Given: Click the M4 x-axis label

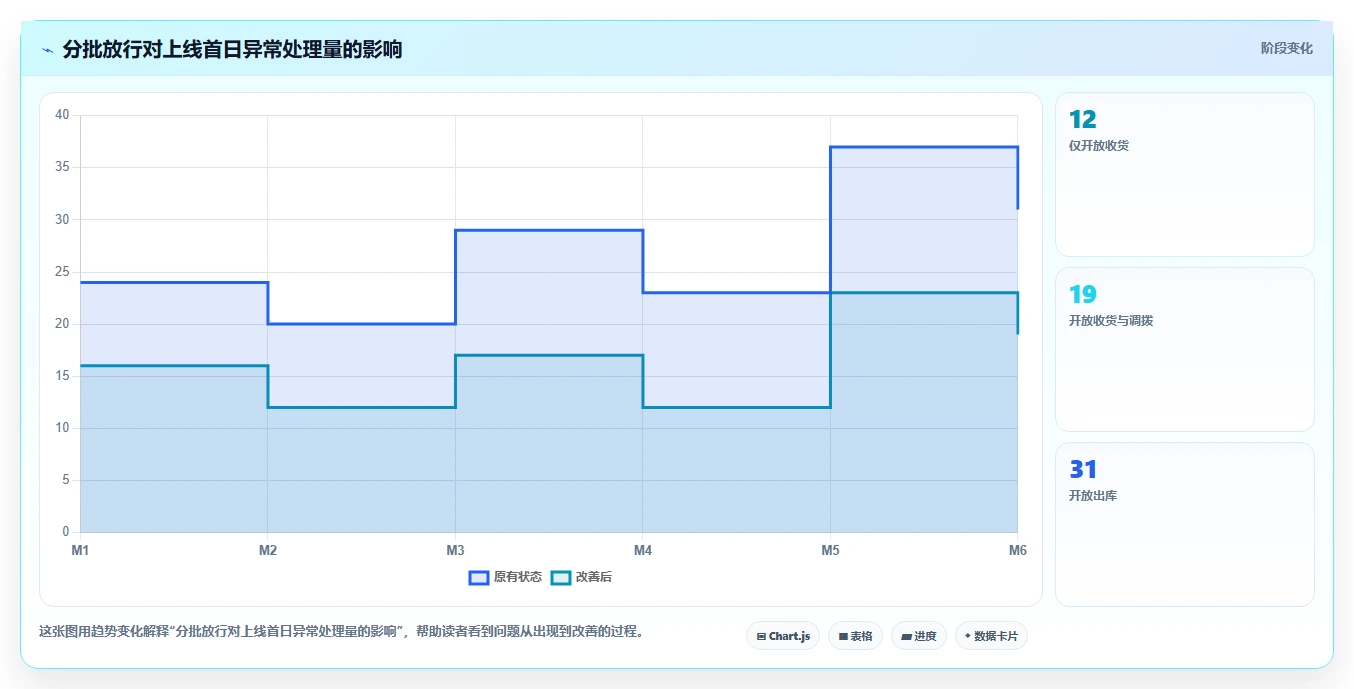Looking at the screenshot, I should tap(642, 550).
